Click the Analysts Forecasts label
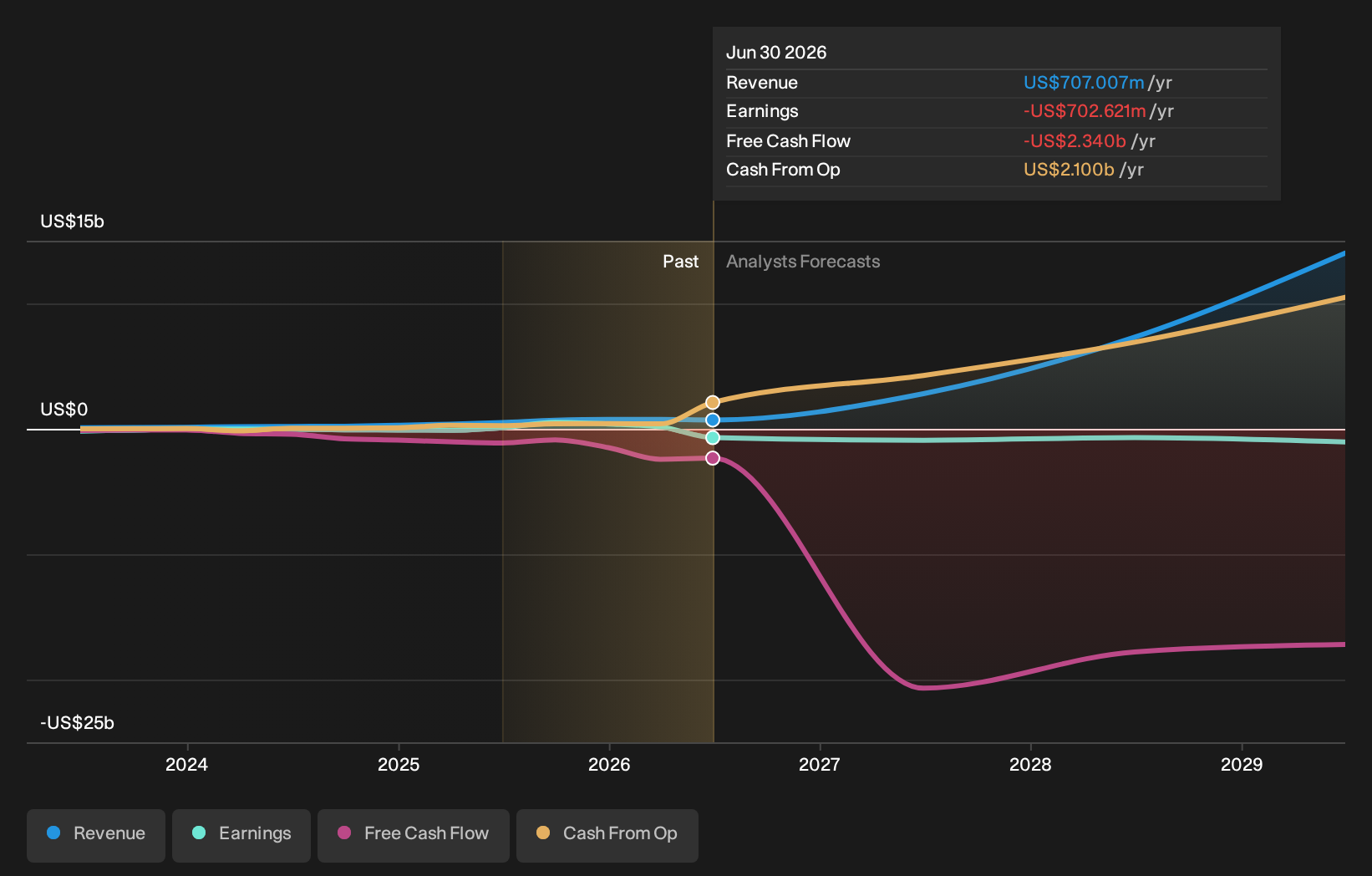 [x=803, y=262]
